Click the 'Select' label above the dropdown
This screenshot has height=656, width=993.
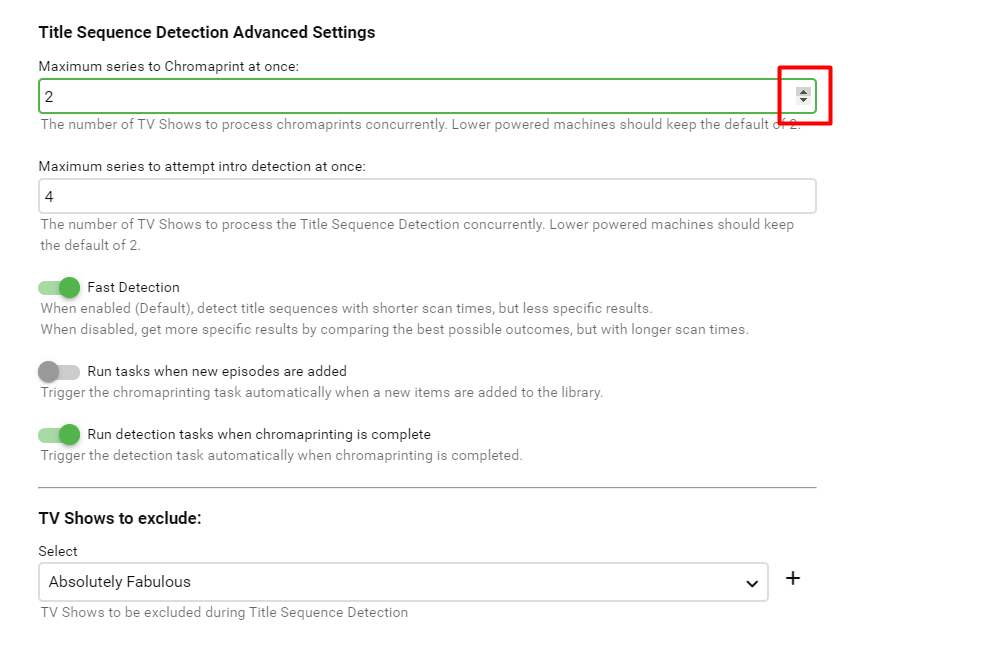(x=58, y=551)
